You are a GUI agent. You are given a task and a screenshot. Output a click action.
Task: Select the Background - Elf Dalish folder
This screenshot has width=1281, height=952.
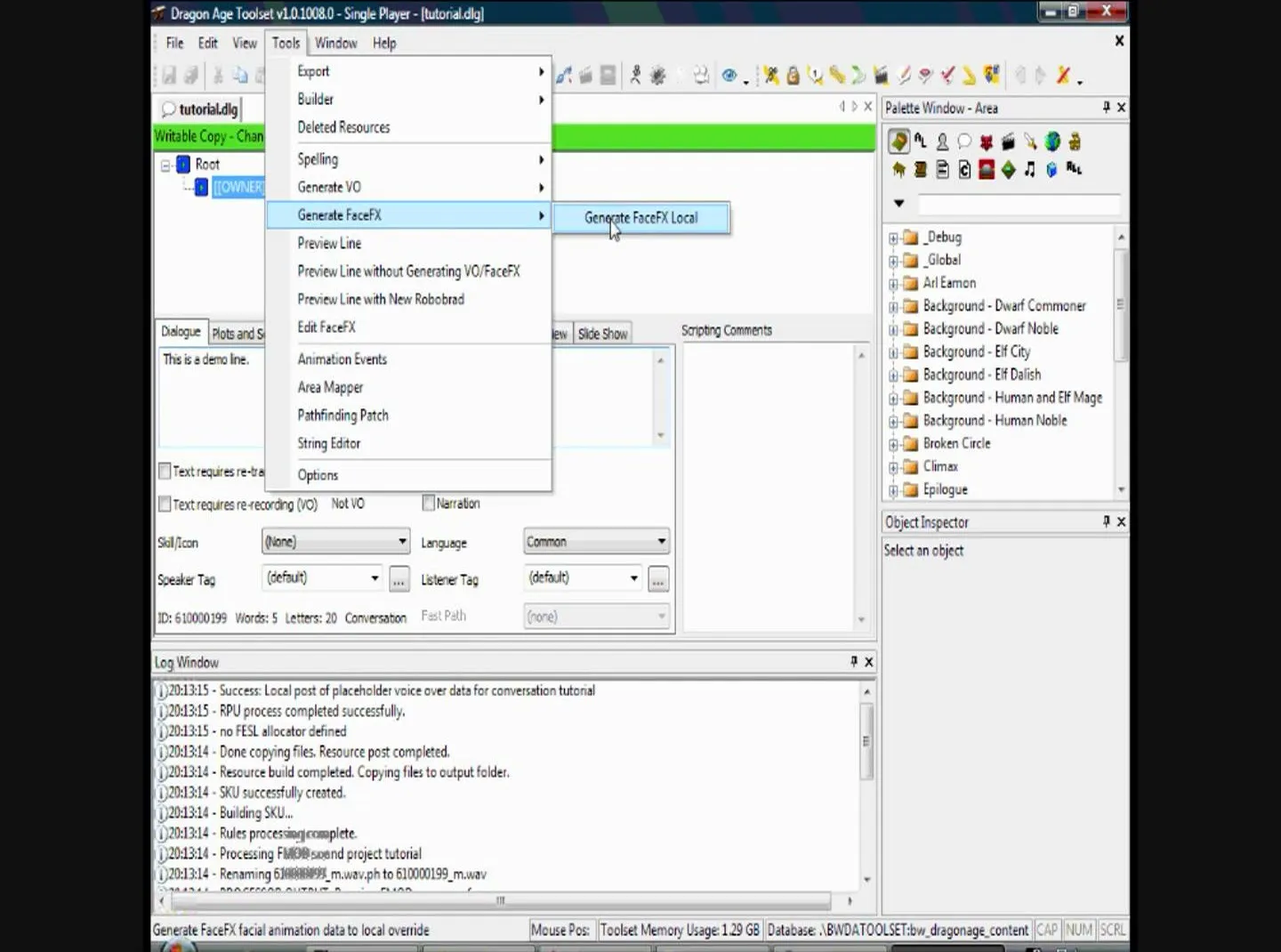(981, 375)
